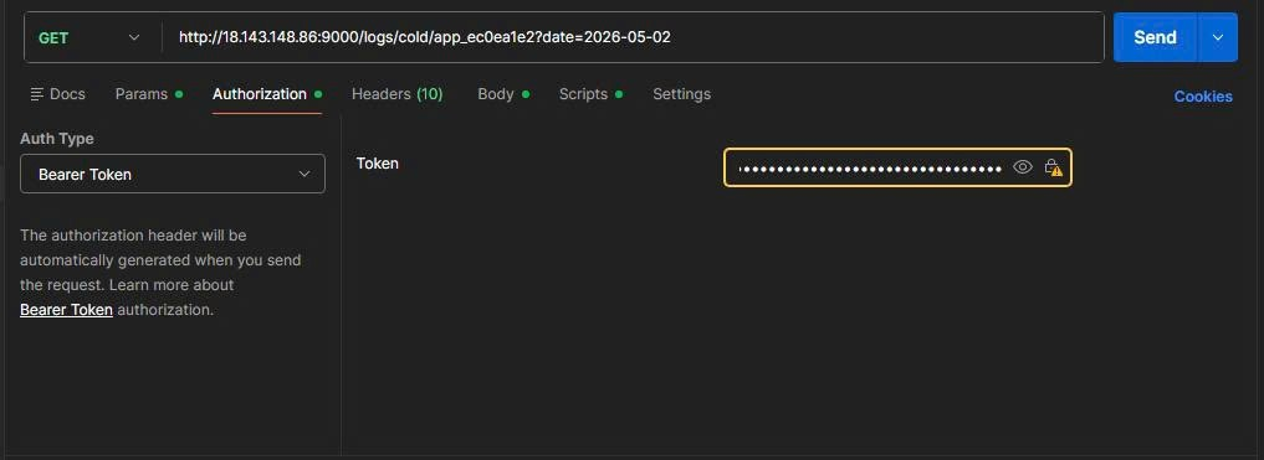Click the Send button
This screenshot has width=1264, height=460.
[1155, 38]
